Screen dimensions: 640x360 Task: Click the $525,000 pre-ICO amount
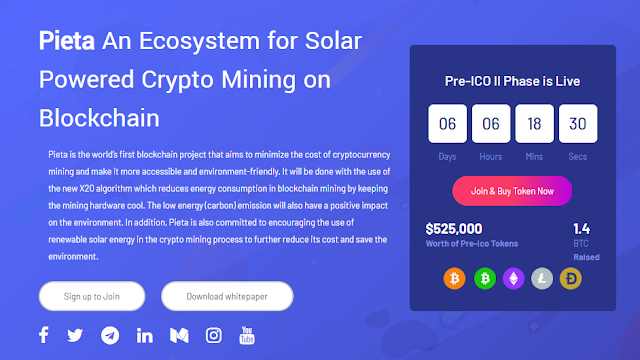[x=454, y=229]
